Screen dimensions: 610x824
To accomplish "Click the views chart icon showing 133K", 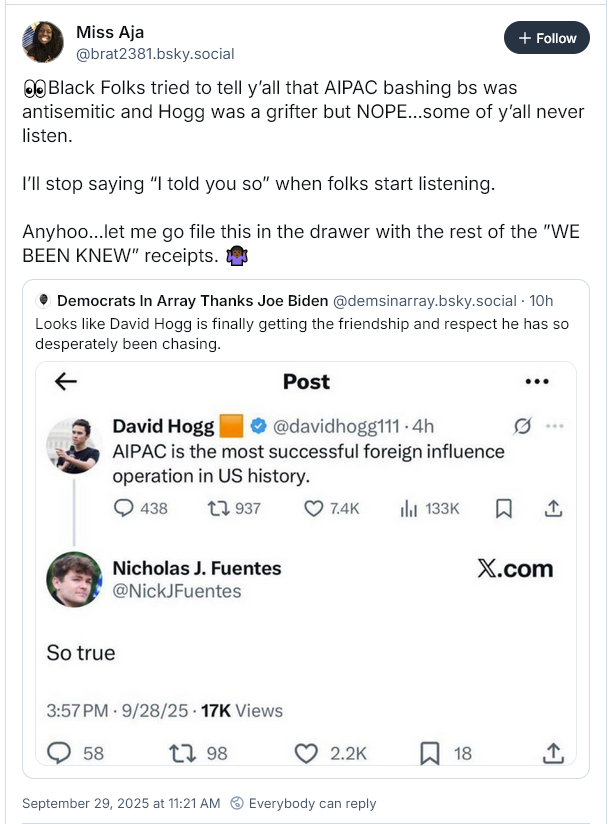I will [x=408, y=508].
